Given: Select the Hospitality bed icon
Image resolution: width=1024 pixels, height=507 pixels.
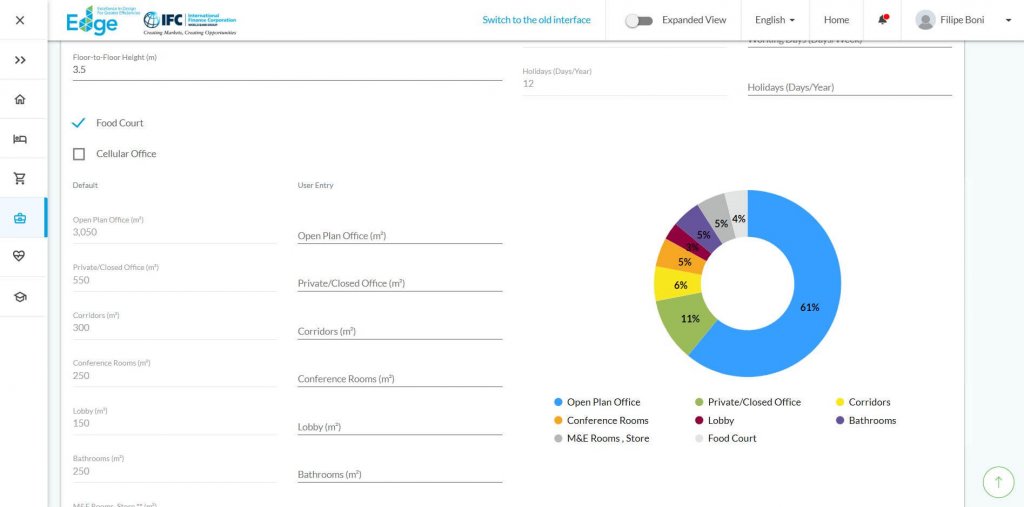Looking at the screenshot, I should point(20,139).
